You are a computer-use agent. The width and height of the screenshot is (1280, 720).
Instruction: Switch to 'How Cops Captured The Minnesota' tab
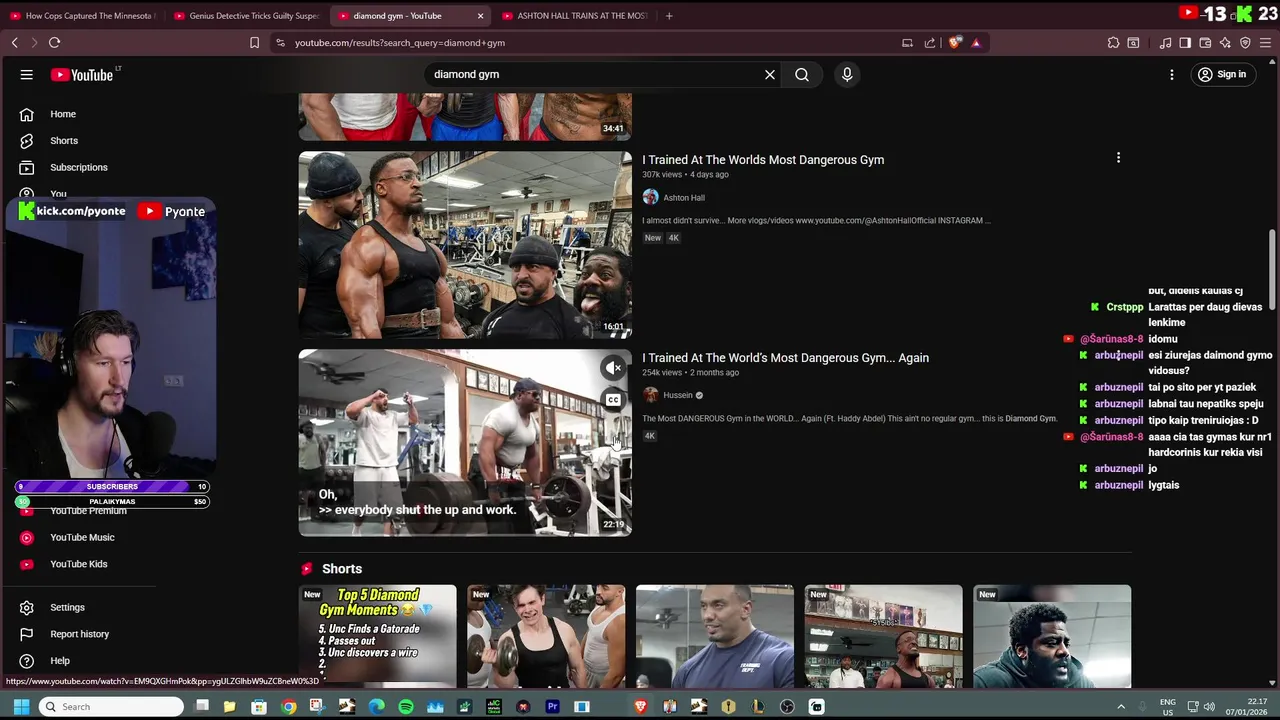[x=81, y=16]
